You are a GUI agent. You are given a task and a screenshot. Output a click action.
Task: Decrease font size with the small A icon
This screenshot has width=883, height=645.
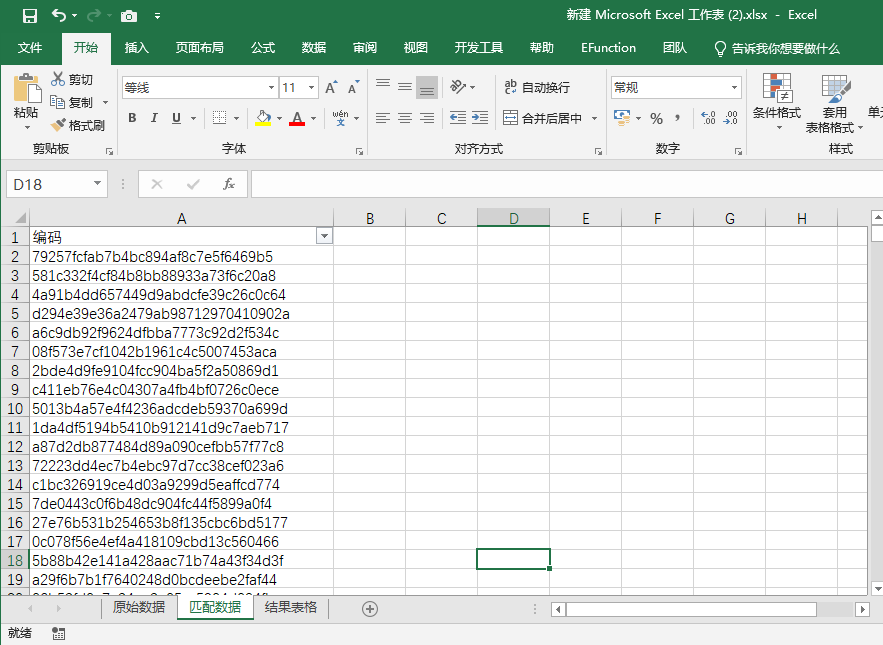pos(353,87)
